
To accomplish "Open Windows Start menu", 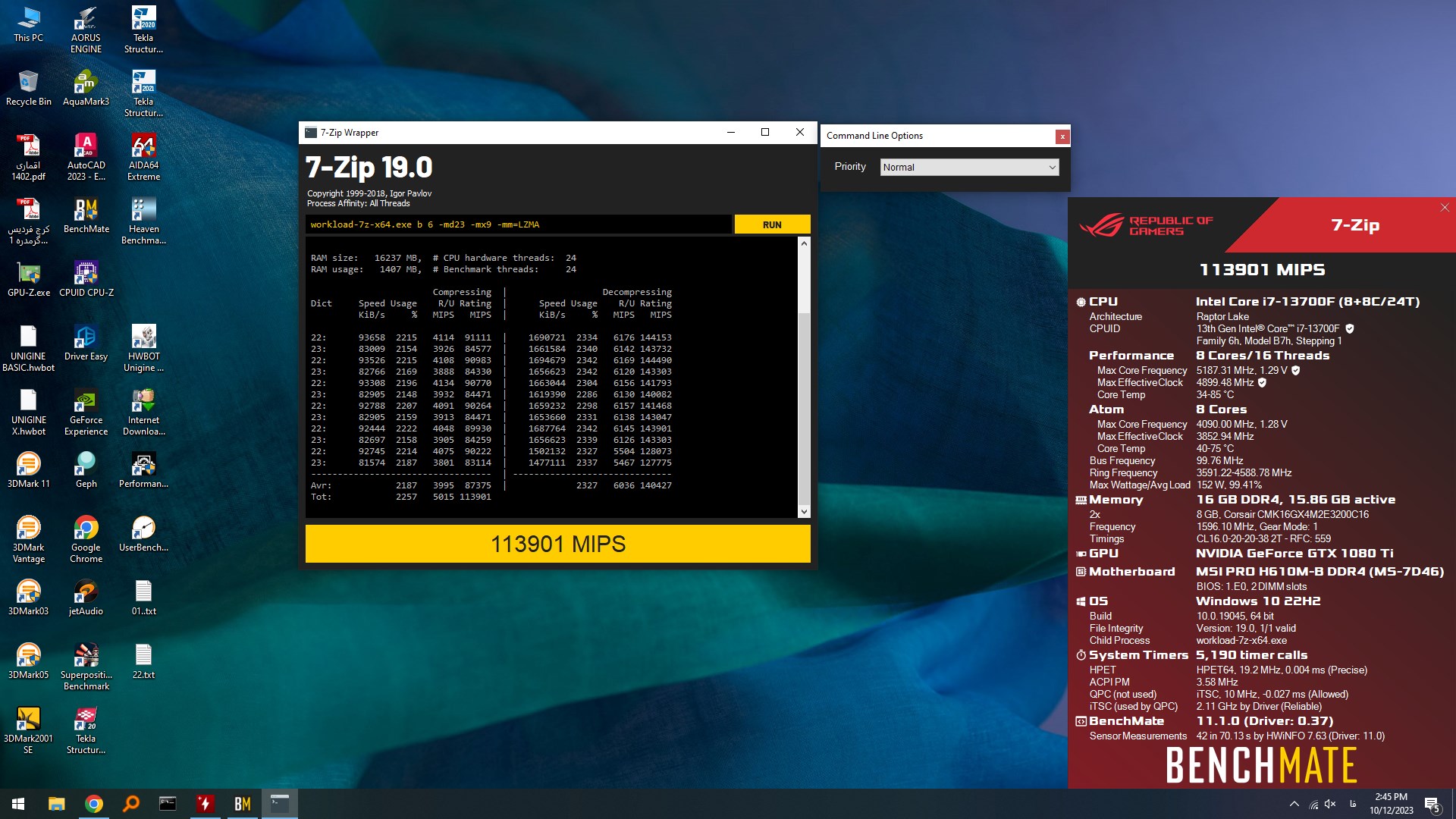I will pyautogui.click(x=18, y=804).
